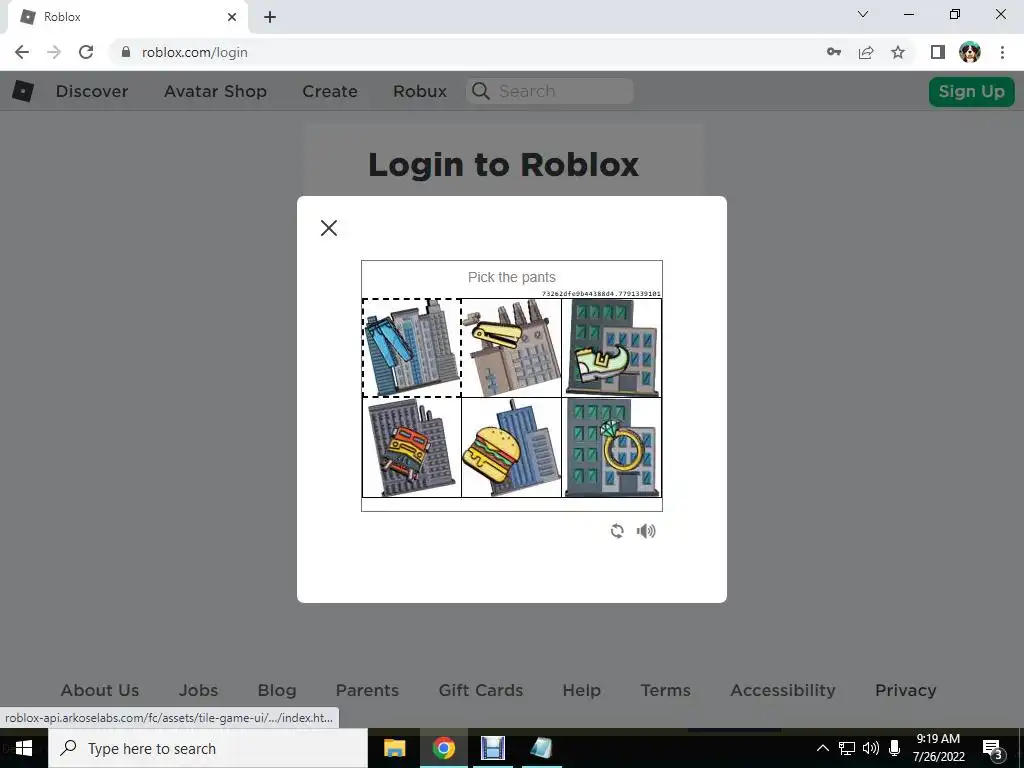Open Chrome from the taskbar
Viewport: 1024px width, 768px height.
tap(443, 748)
